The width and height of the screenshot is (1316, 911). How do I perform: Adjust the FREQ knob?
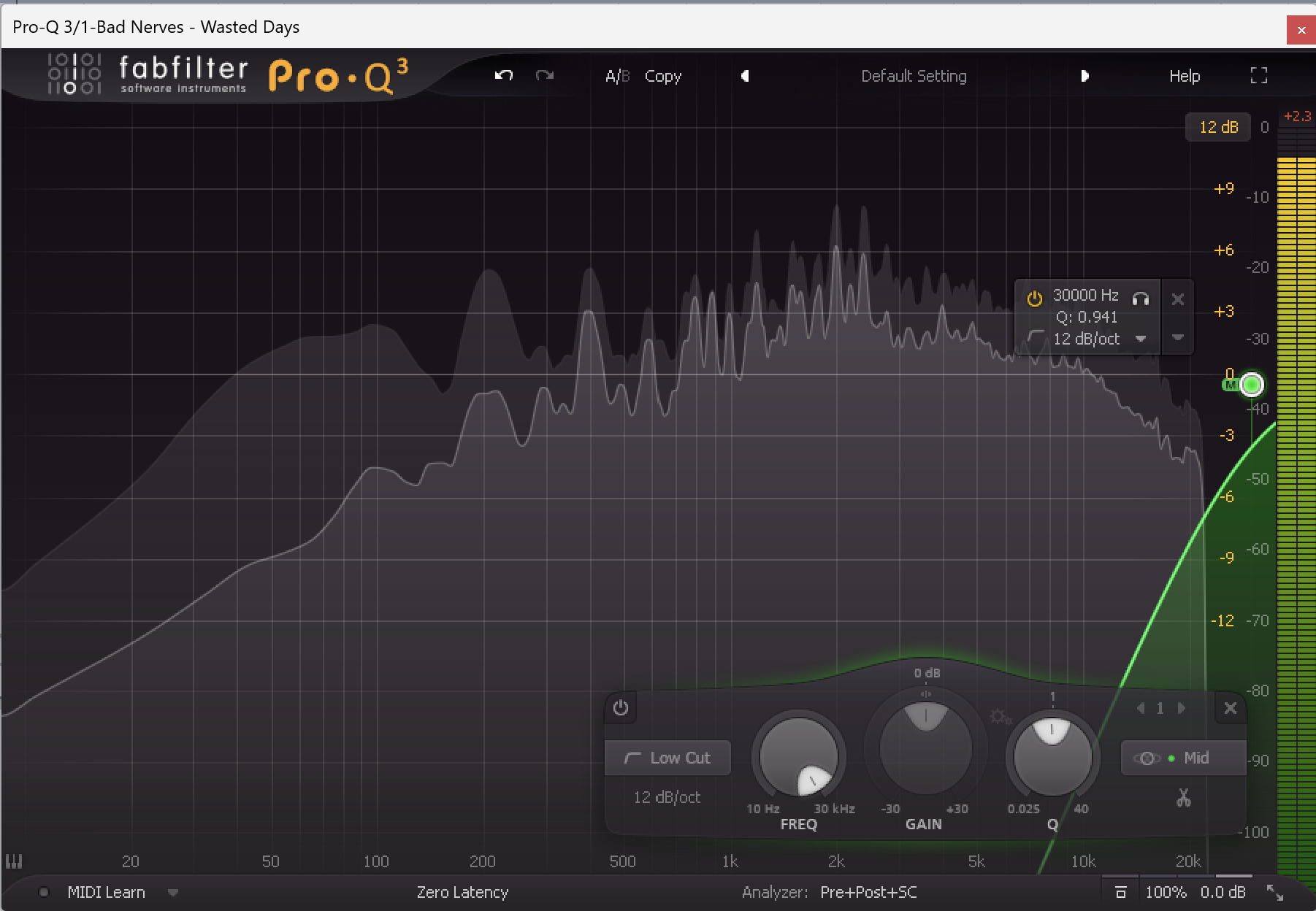pos(799,757)
